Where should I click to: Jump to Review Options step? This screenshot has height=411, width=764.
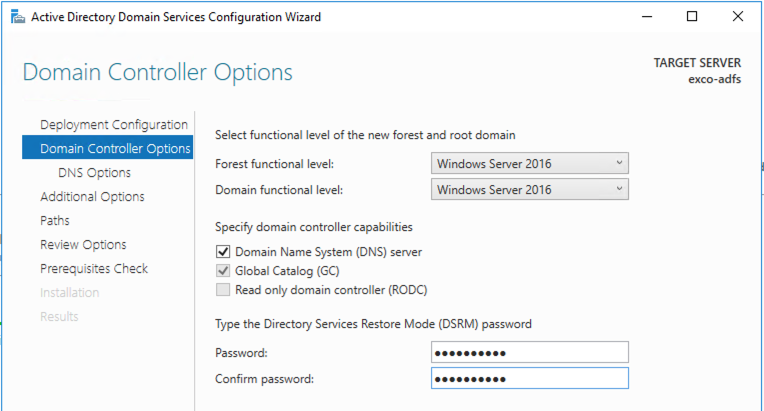tap(83, 245)
